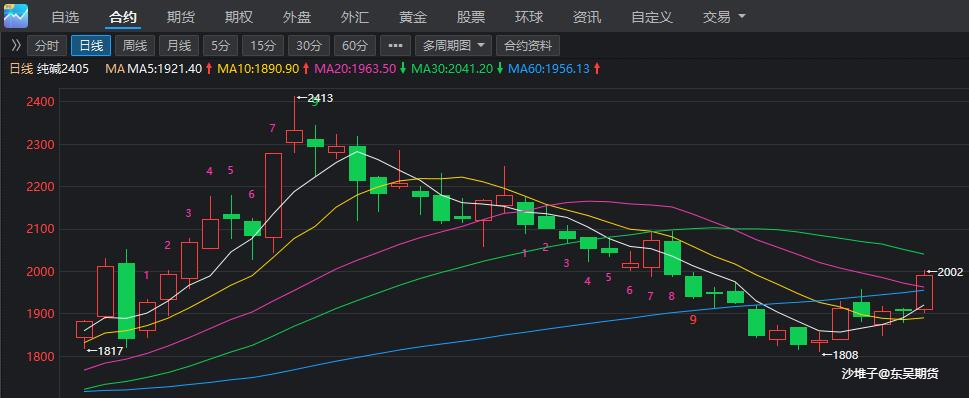This screenshot has width=969, height=398.
Task: Open more periods ellipsis button
Action: coord(396,46)
